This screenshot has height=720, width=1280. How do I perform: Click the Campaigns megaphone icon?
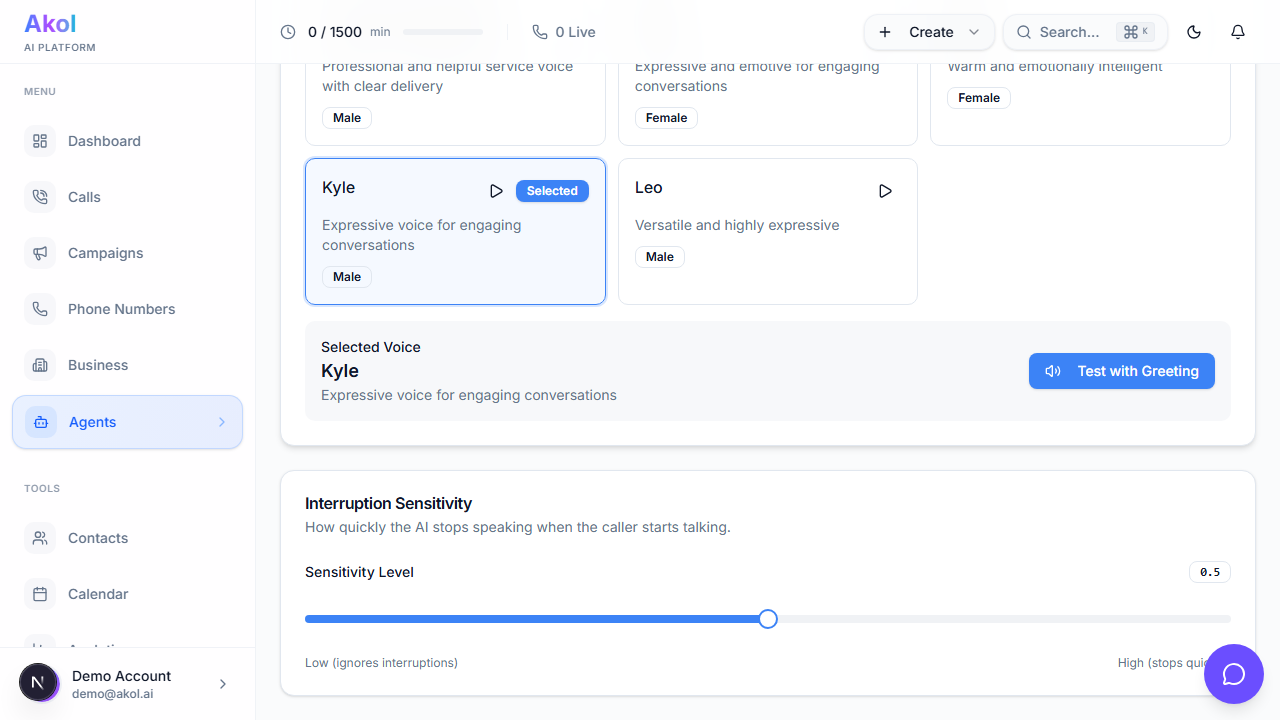(x=40, y=253)
